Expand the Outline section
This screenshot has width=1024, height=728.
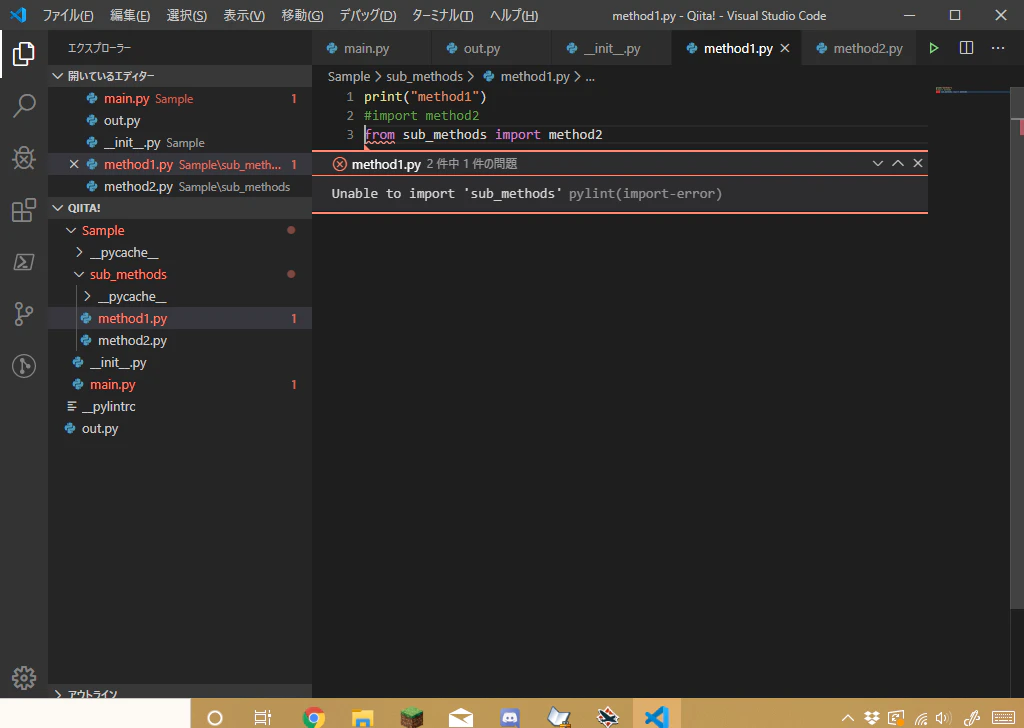coord(57,693)
